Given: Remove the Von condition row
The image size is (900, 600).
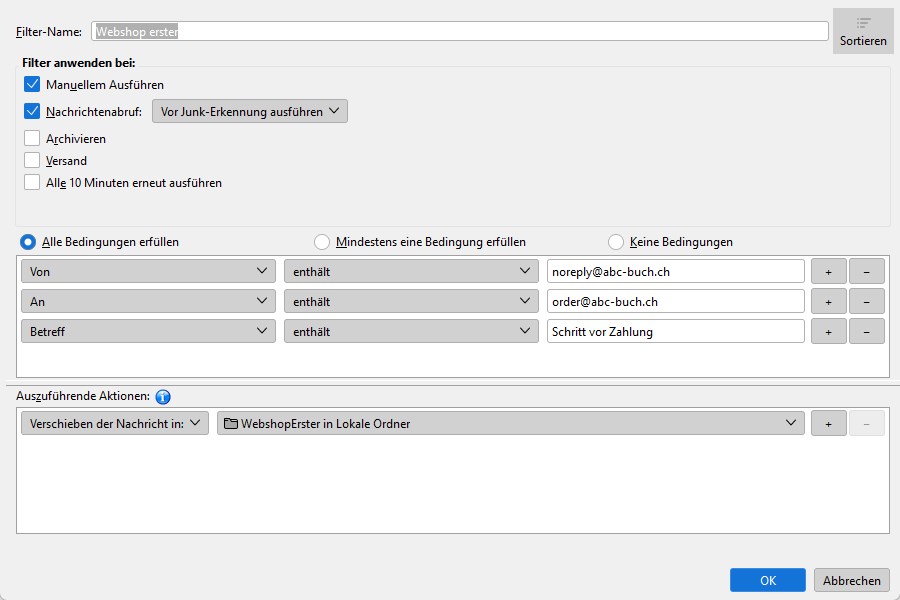Looking at the screenshot, I should [866, 271].
